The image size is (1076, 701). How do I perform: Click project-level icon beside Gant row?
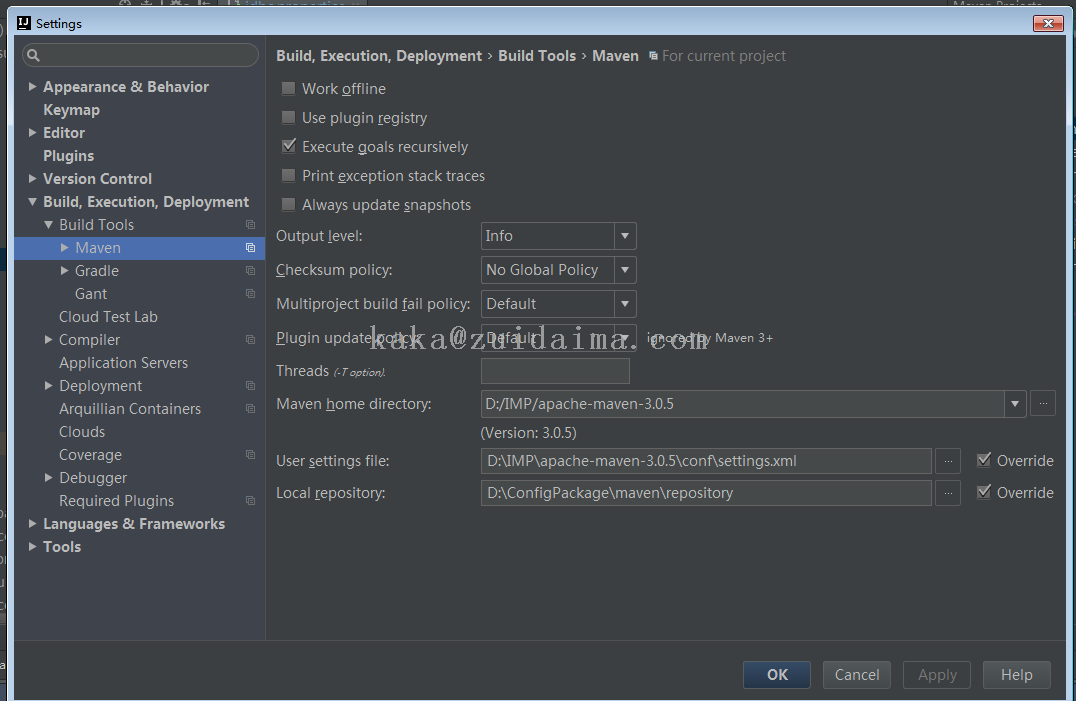(x=250, y=294)
